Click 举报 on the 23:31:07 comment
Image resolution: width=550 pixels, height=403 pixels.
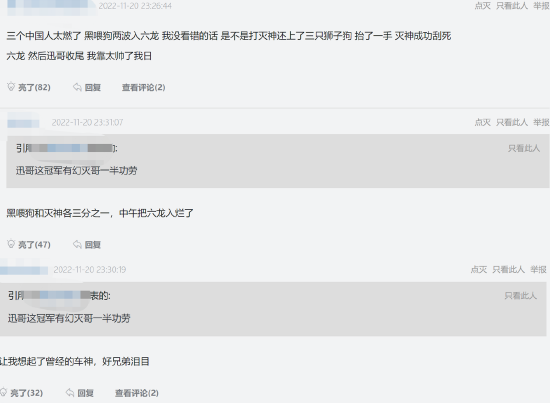tap(541, 122)
